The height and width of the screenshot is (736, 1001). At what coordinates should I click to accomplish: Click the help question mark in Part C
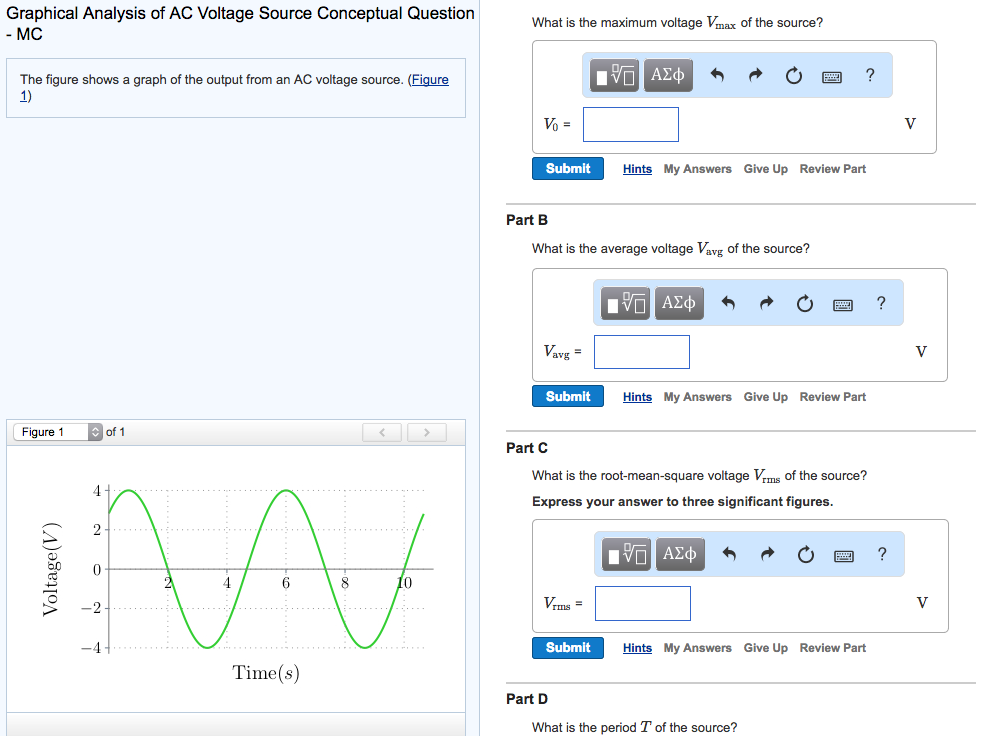(880, 553)
